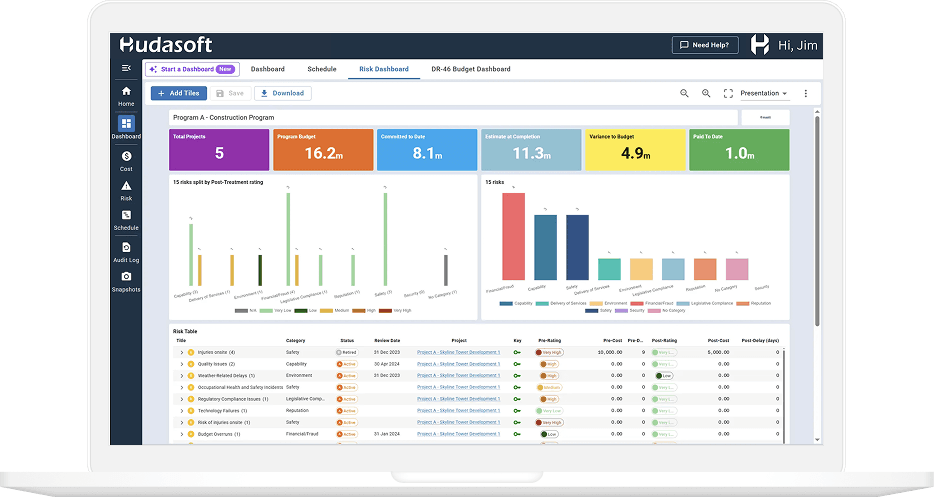
Task: Open the Risk warning icon in sidebar
Action: coord(126,186)
